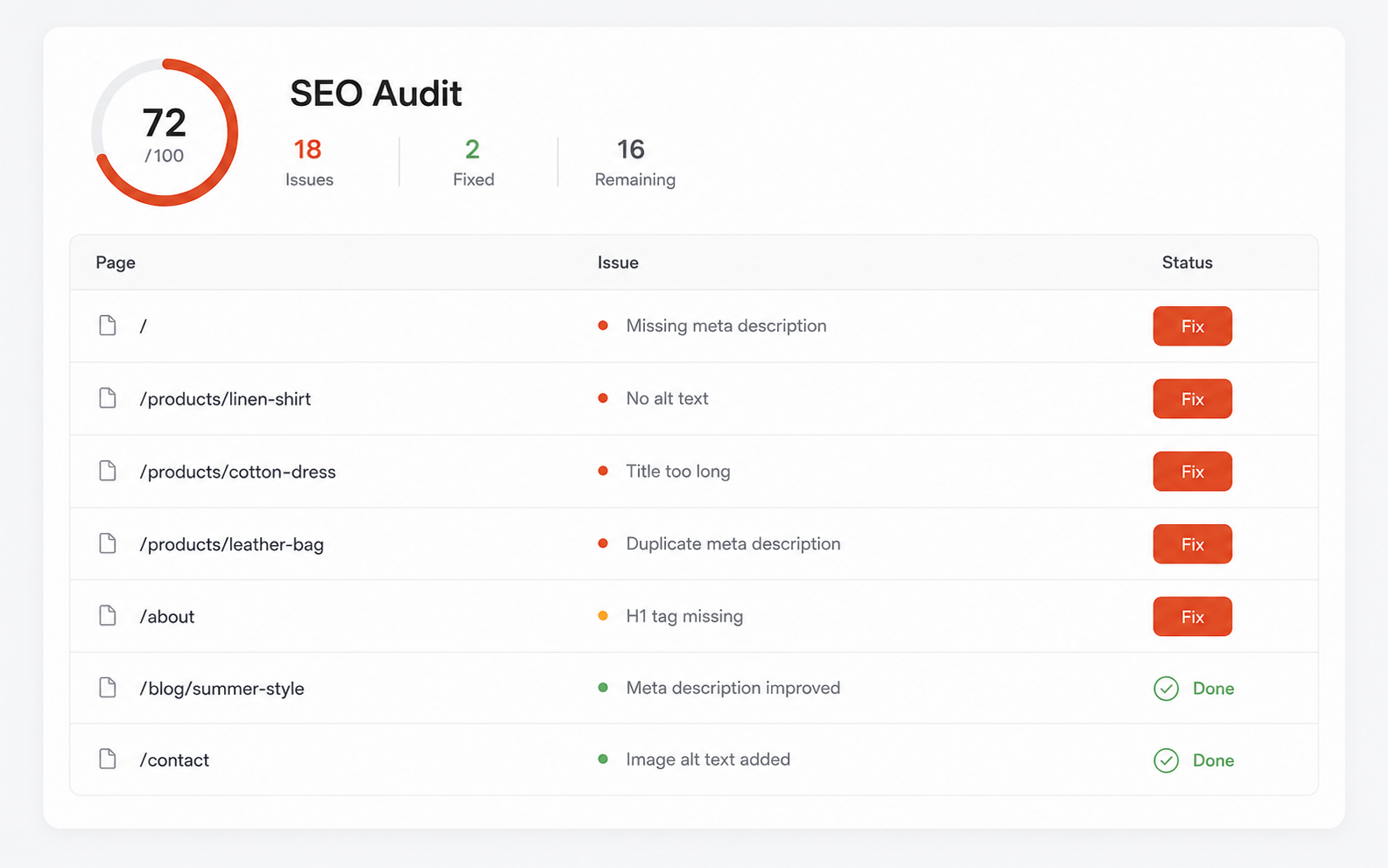Viewport: 1388px width, 868px height.
Task: Click the green checkmark icon in /contact row
Action: coord(1166,760)
